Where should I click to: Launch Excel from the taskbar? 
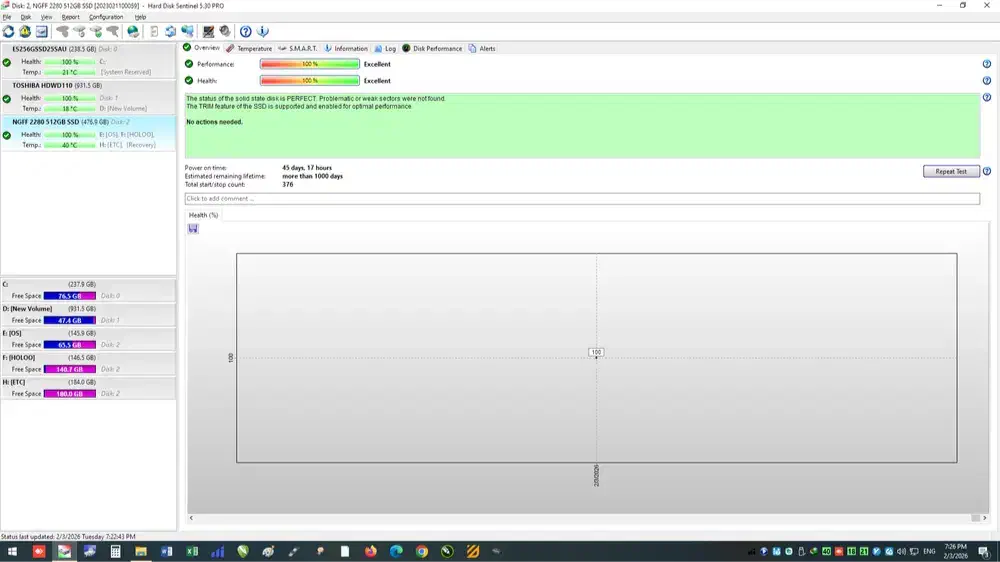tap(192, 551)
